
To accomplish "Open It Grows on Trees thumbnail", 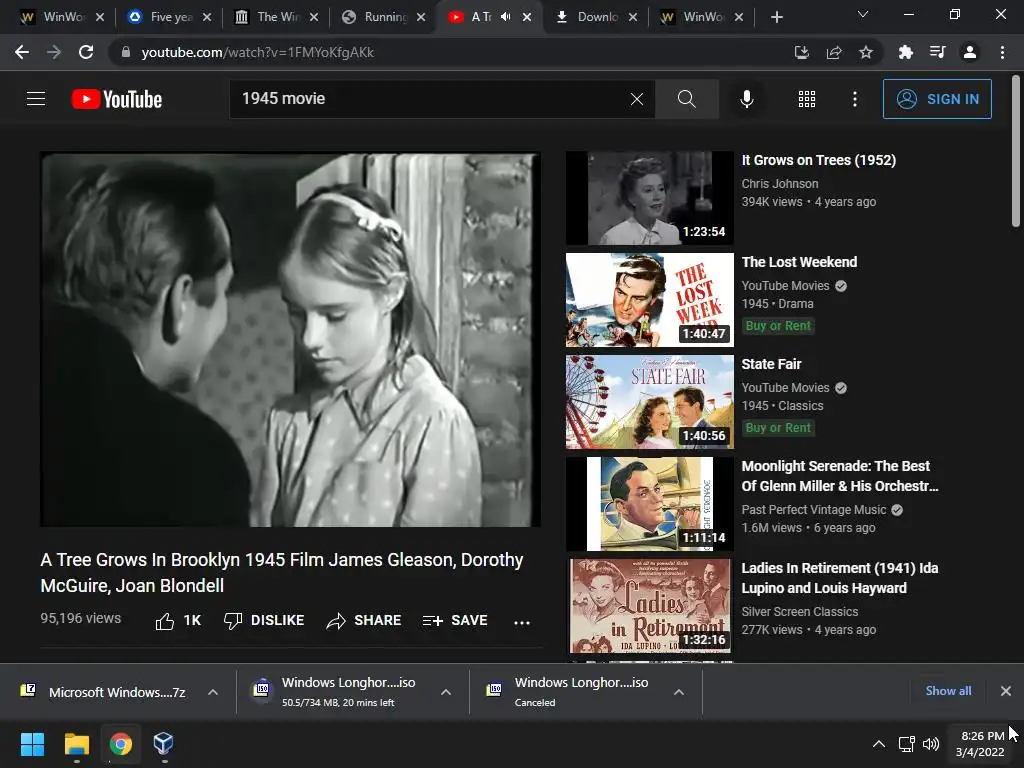I will 650,198.
